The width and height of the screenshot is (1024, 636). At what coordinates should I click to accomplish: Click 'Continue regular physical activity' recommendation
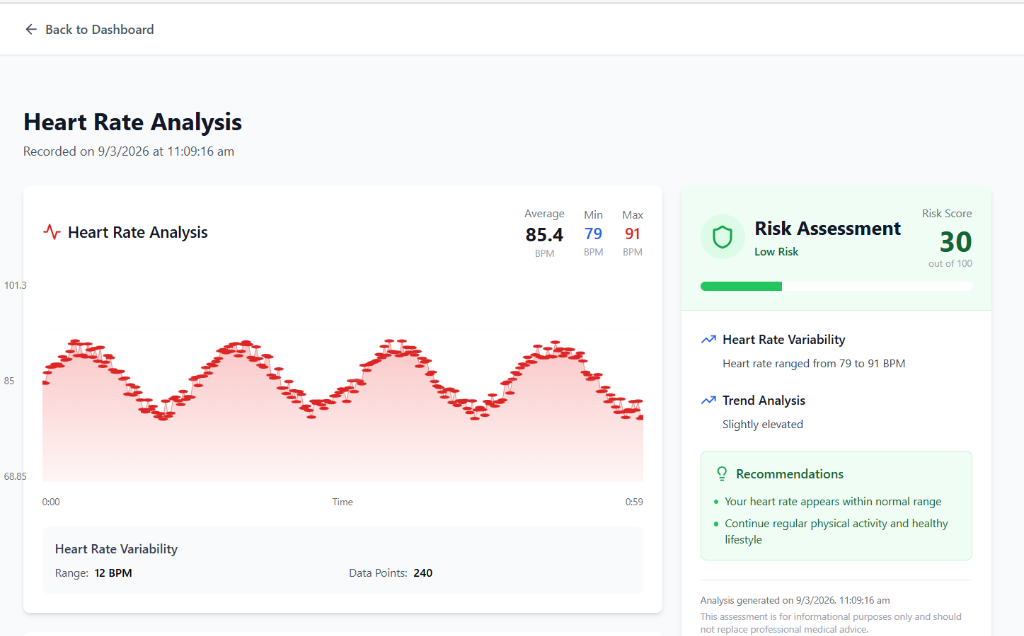[836, 531]
